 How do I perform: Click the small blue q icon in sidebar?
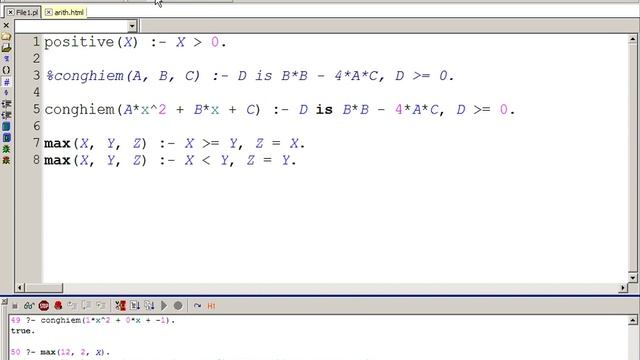click(6, 59)
